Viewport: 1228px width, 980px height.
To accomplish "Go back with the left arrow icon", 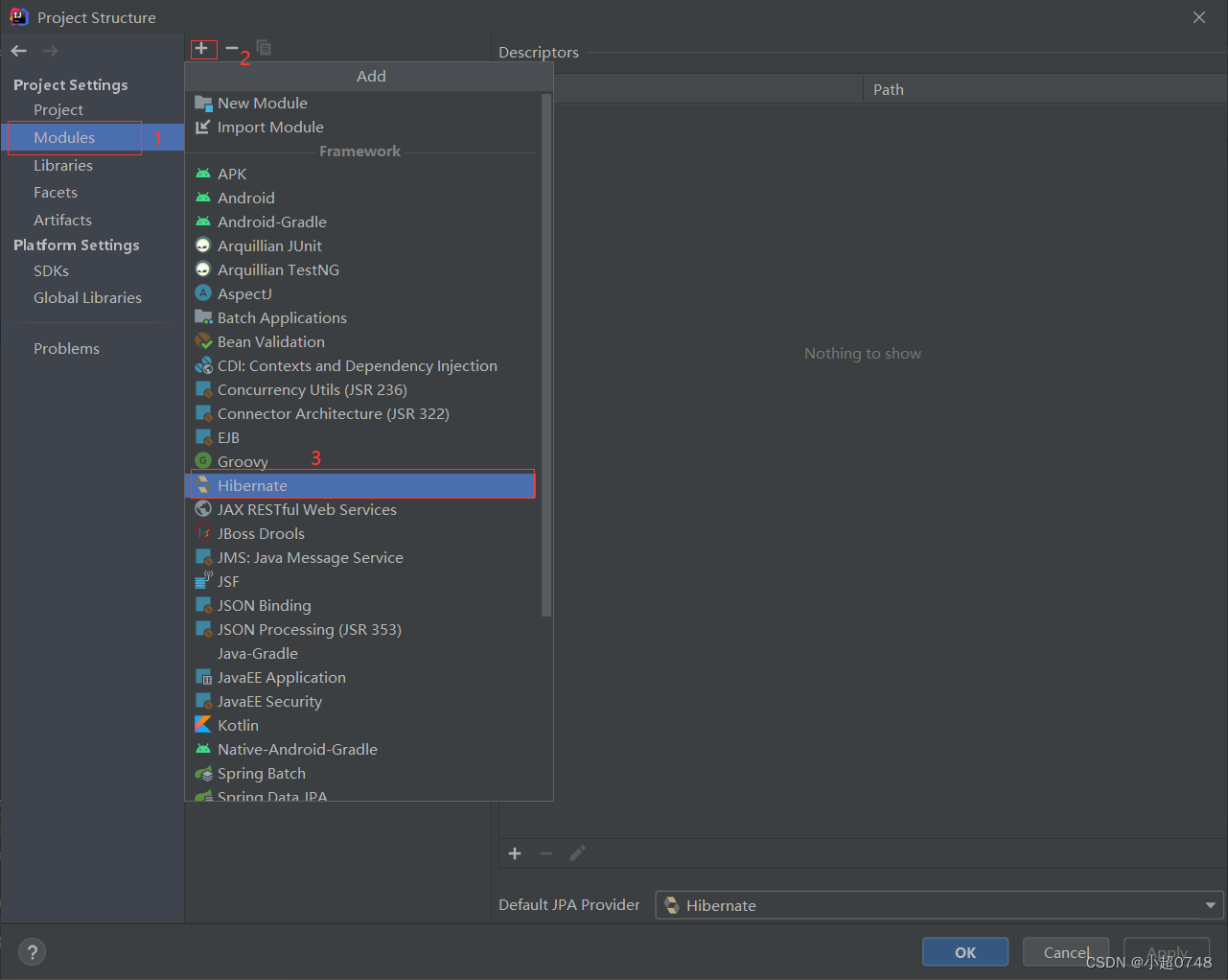I will coord(19,51).
